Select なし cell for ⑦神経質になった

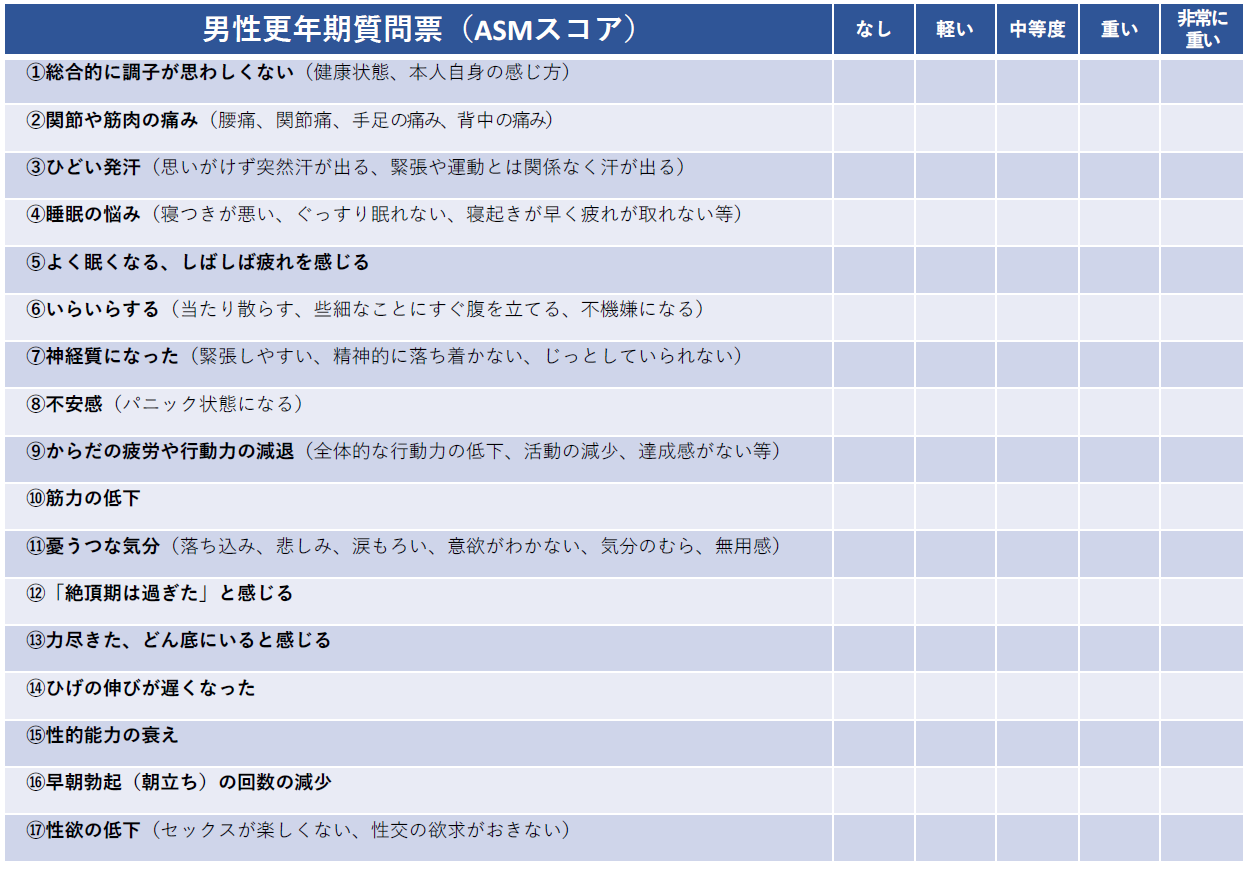pos(873,364)
